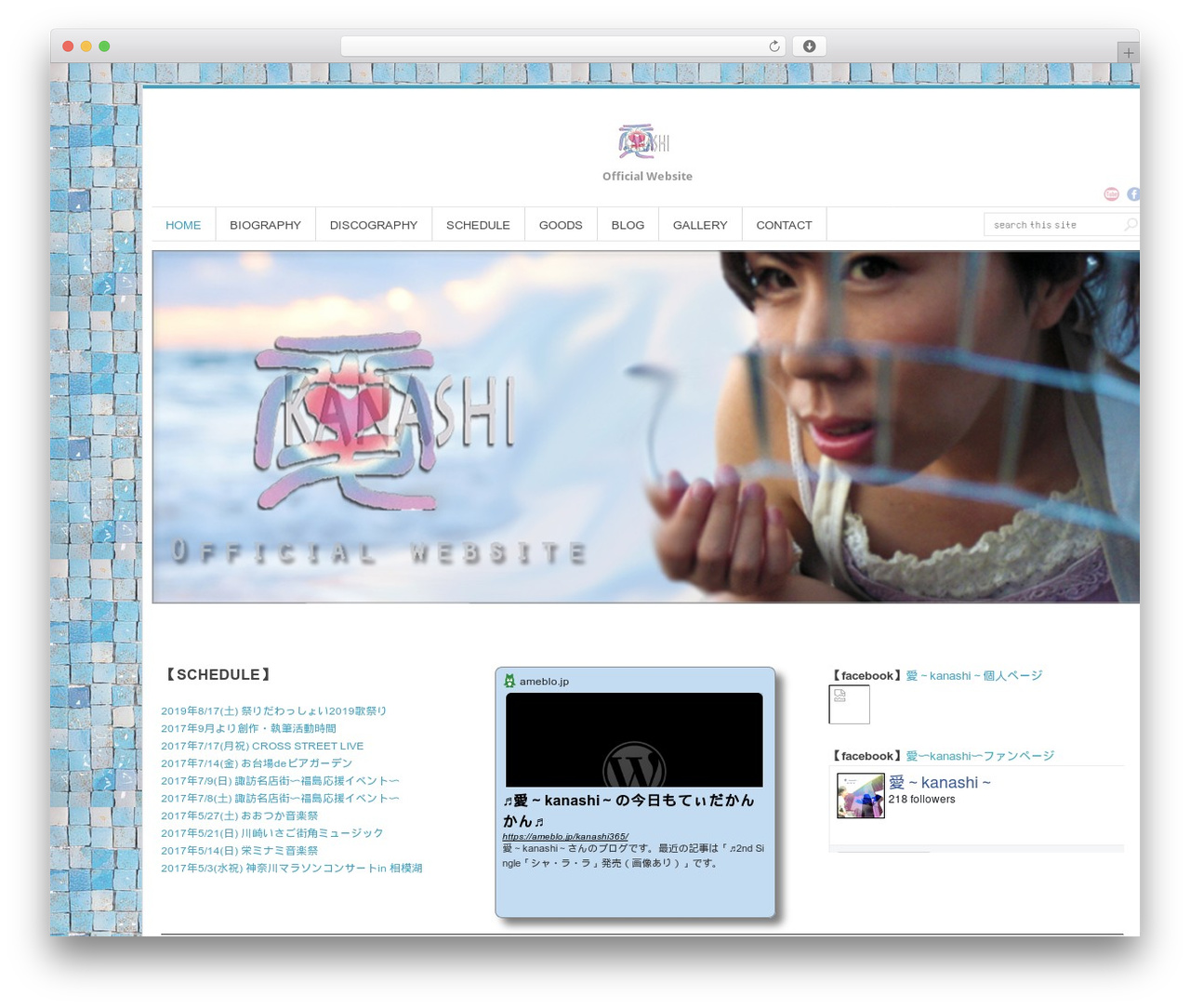This screenshot has height=1008, width=1190.
Task: Click the ameblo.jp favicon icon
Action: click(509, 681)
